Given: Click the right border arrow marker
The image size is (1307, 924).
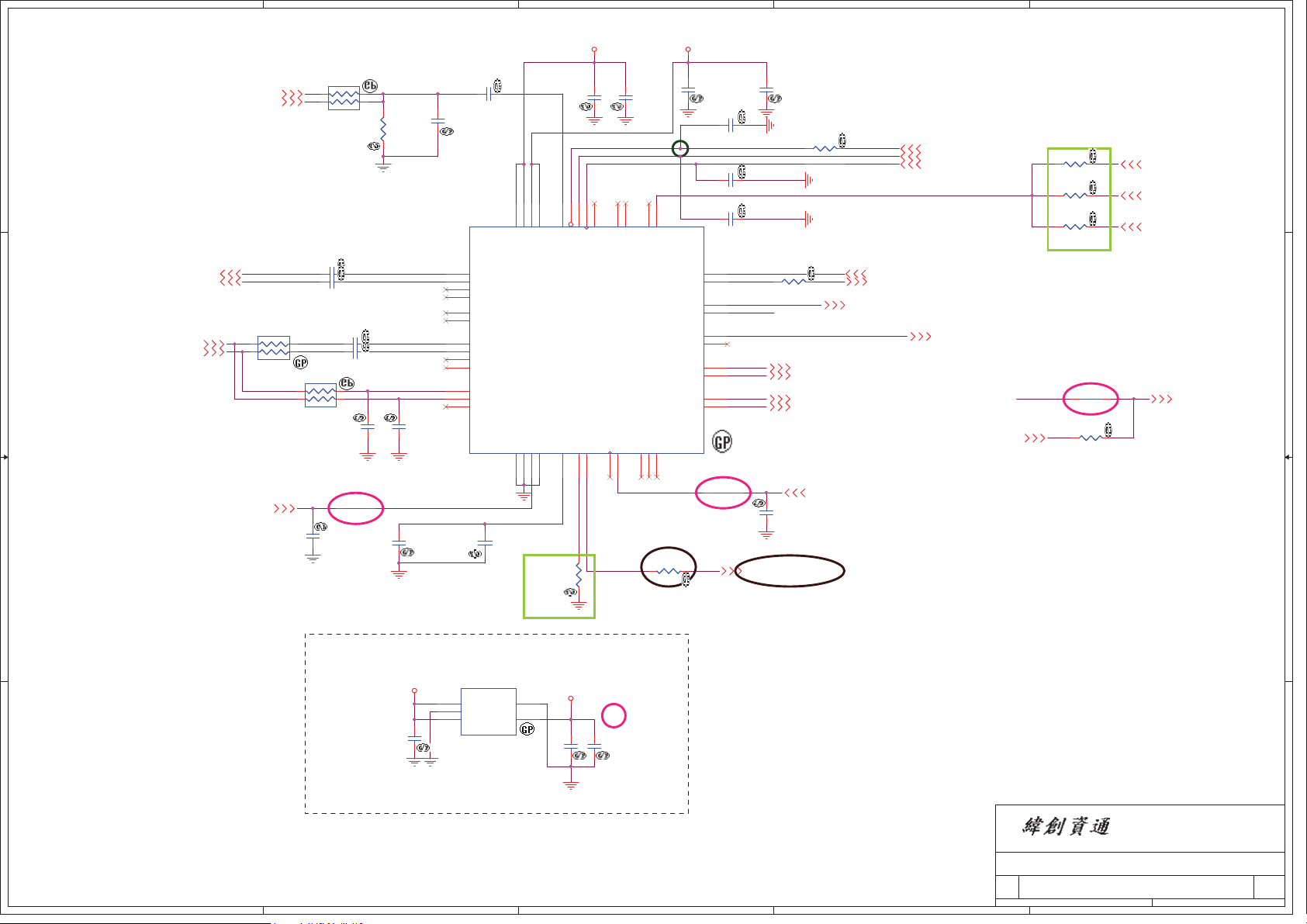Looking at the screenshot, I should pyautogui.click(x=1288, y=457).
